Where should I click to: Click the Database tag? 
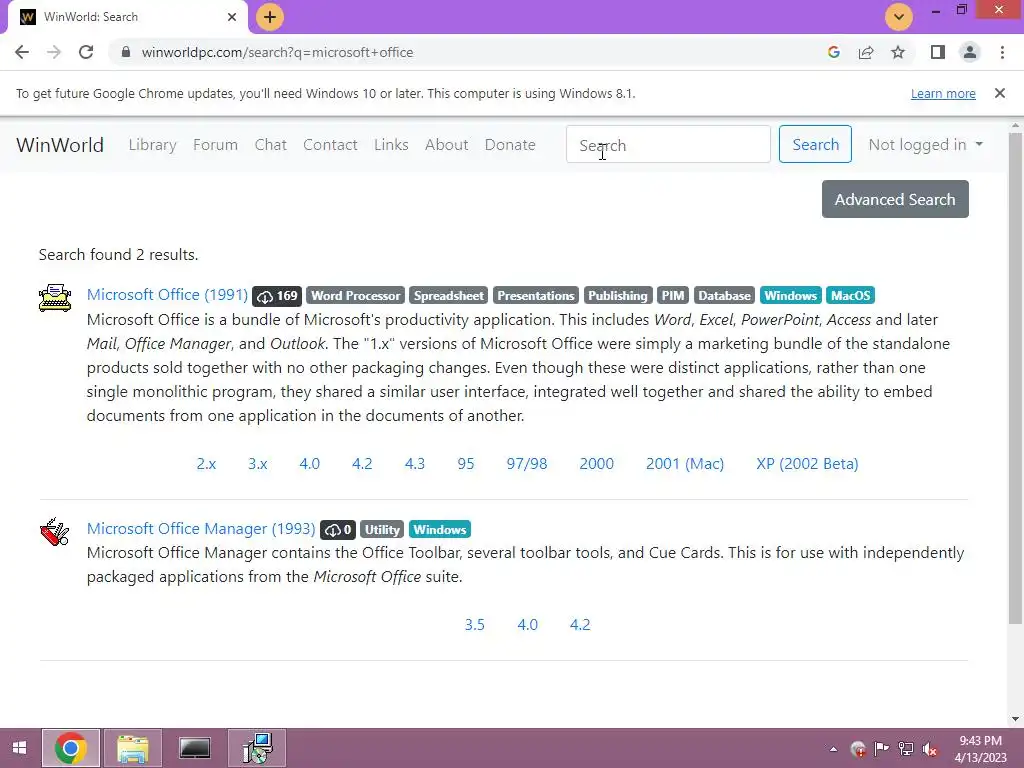(x=724, y=296)
